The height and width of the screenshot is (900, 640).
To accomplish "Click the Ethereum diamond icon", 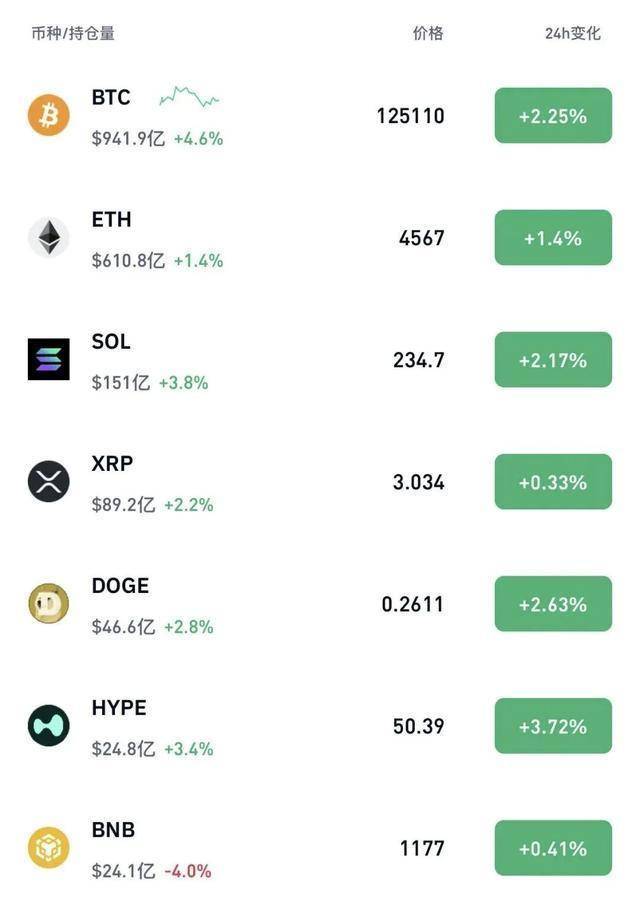I will coord(48,237).
